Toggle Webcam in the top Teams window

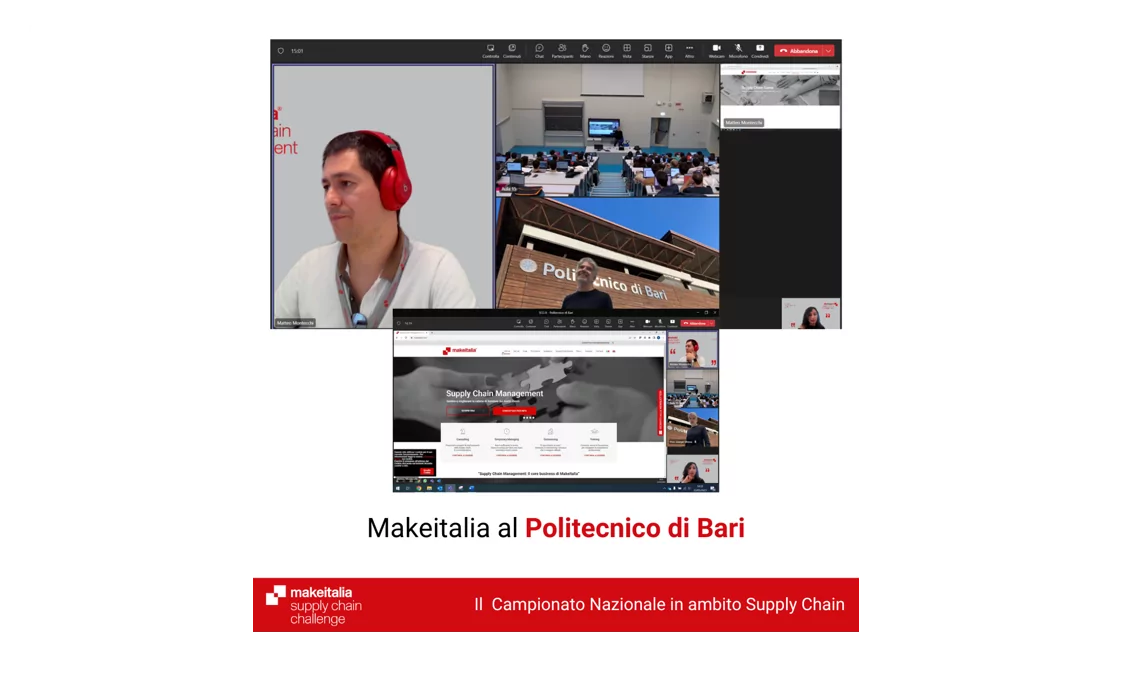(716, 51)
